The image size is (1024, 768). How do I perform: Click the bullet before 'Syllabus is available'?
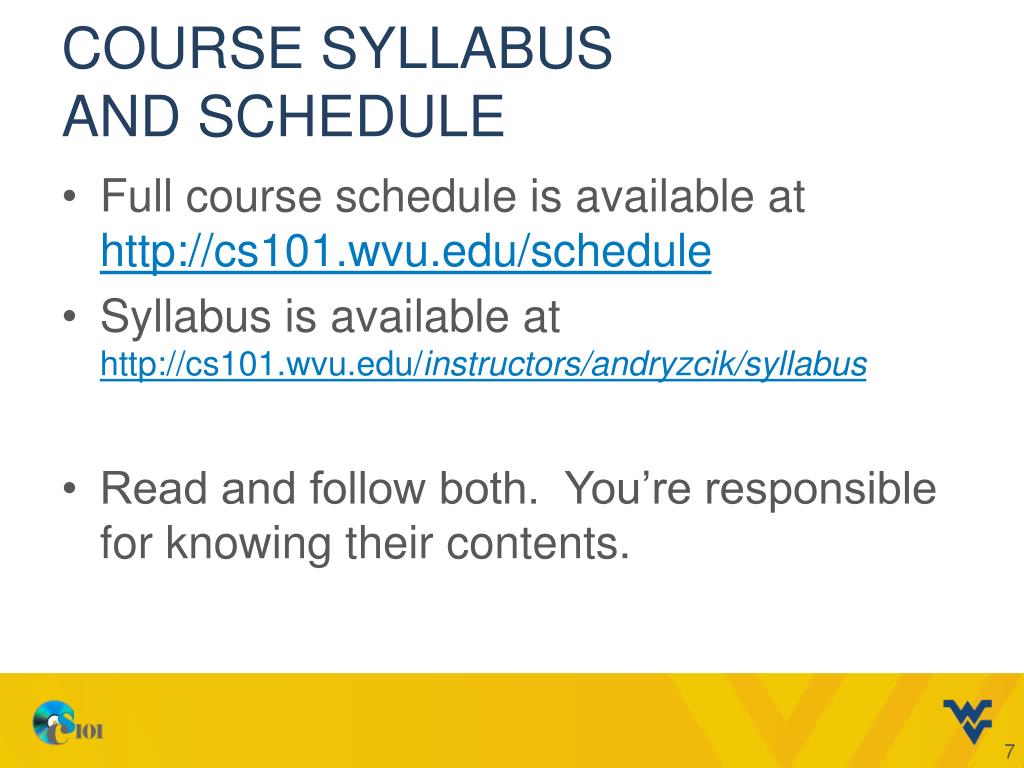point(71,317)
